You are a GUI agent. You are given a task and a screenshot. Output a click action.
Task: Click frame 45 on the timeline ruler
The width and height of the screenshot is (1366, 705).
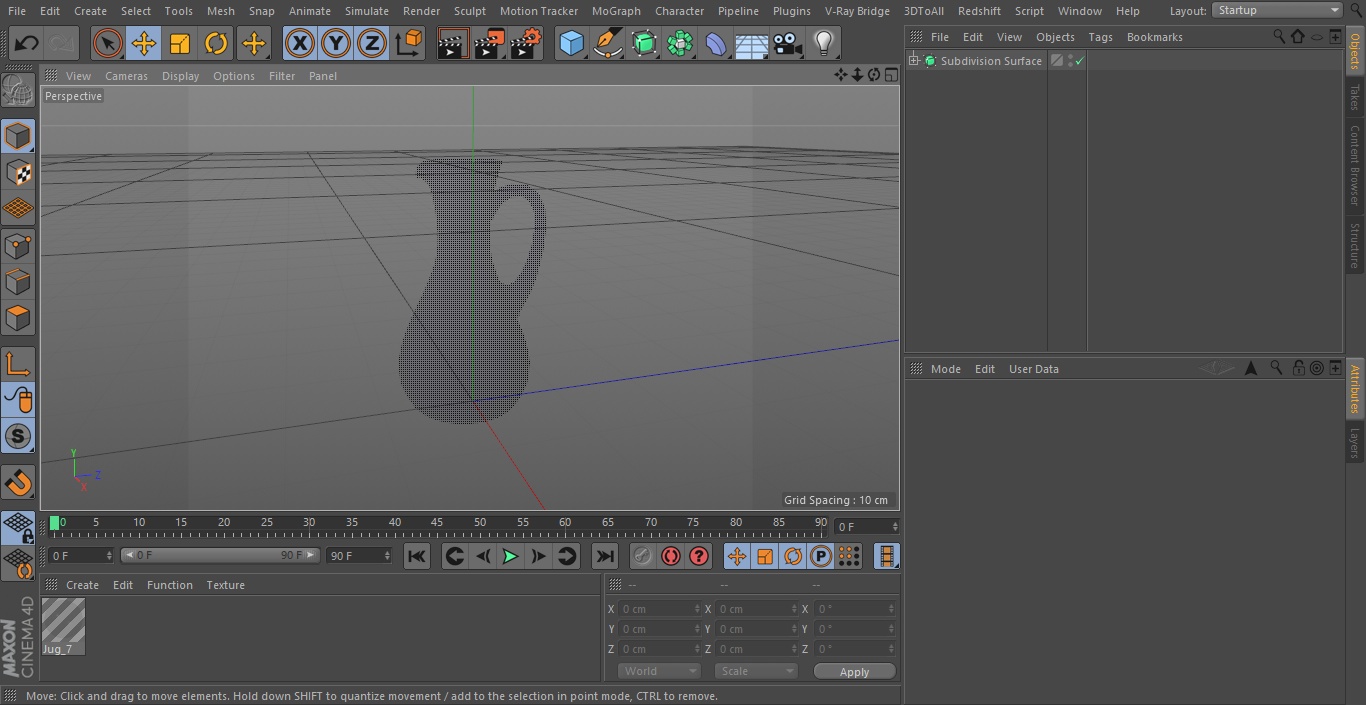click(437, 523)
